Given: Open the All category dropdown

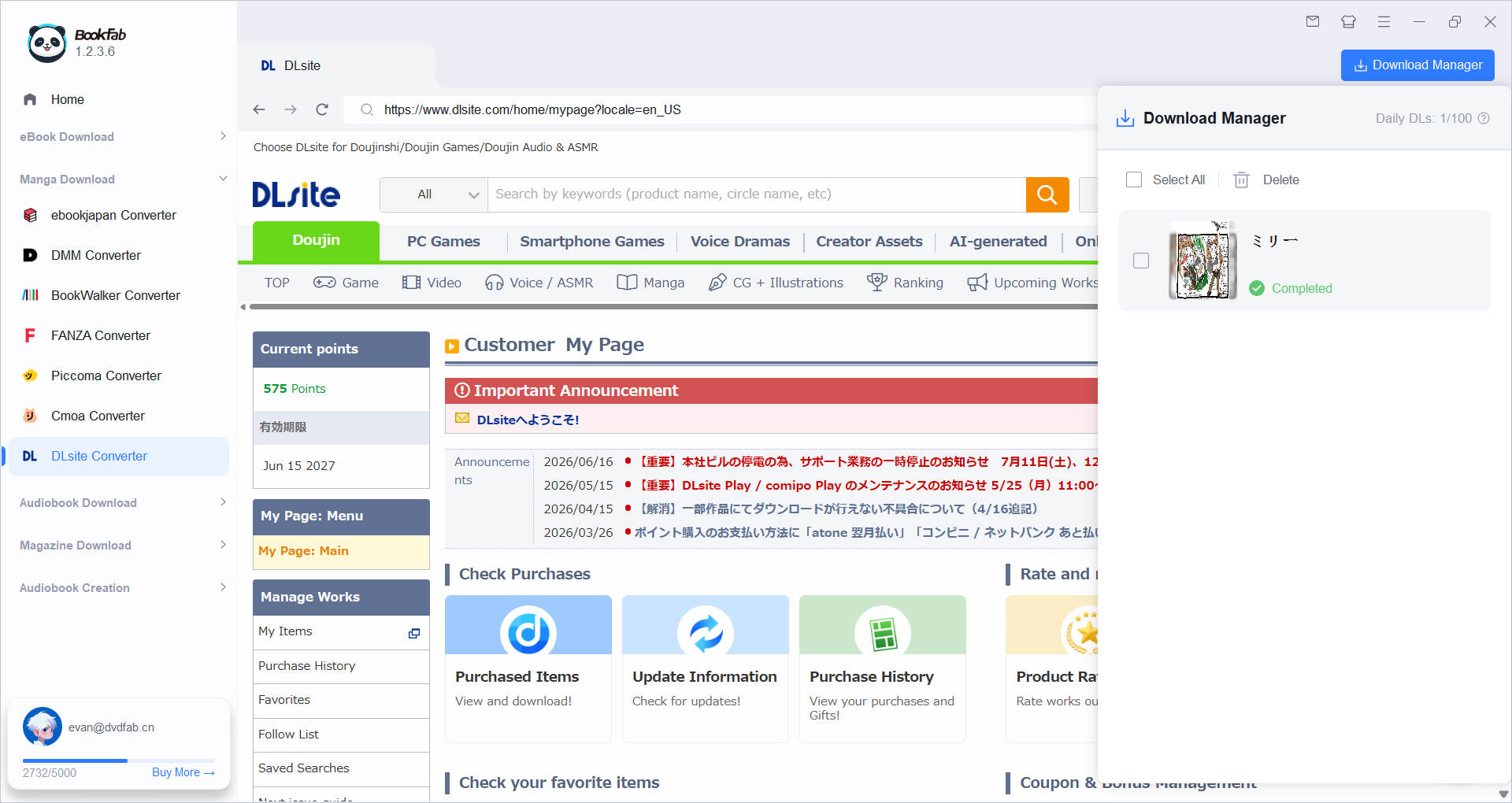Looking at the screenshot, I should (x=434, y=194).
